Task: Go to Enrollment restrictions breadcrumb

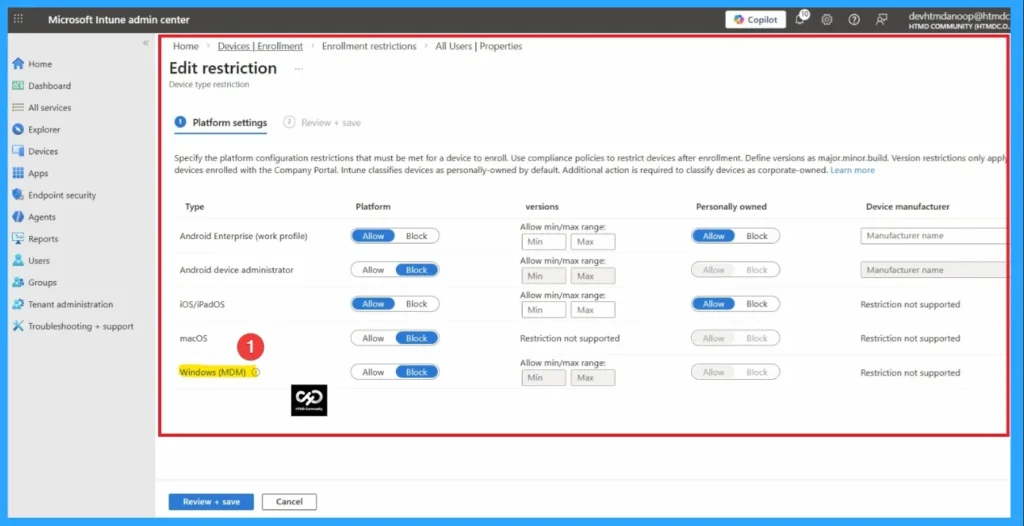Action: click(x=369, y=46)
